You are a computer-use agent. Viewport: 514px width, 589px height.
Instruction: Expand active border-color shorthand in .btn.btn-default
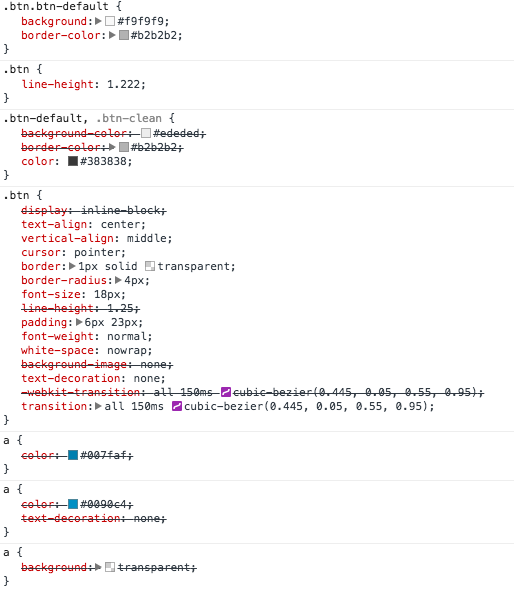tap(112, 35)
